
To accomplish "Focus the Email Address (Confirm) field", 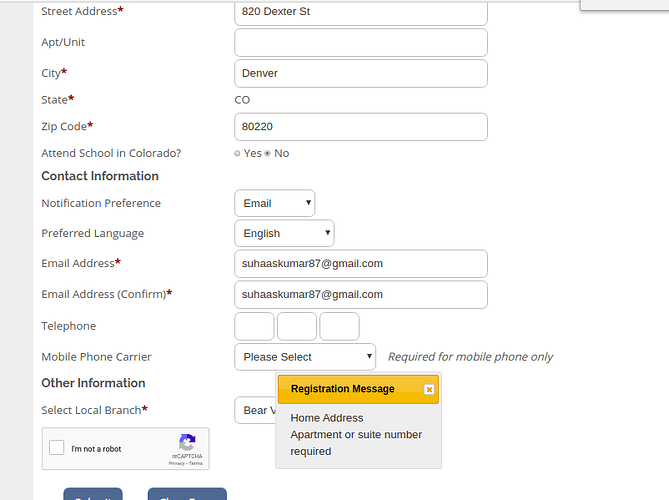I will point(360,295).
